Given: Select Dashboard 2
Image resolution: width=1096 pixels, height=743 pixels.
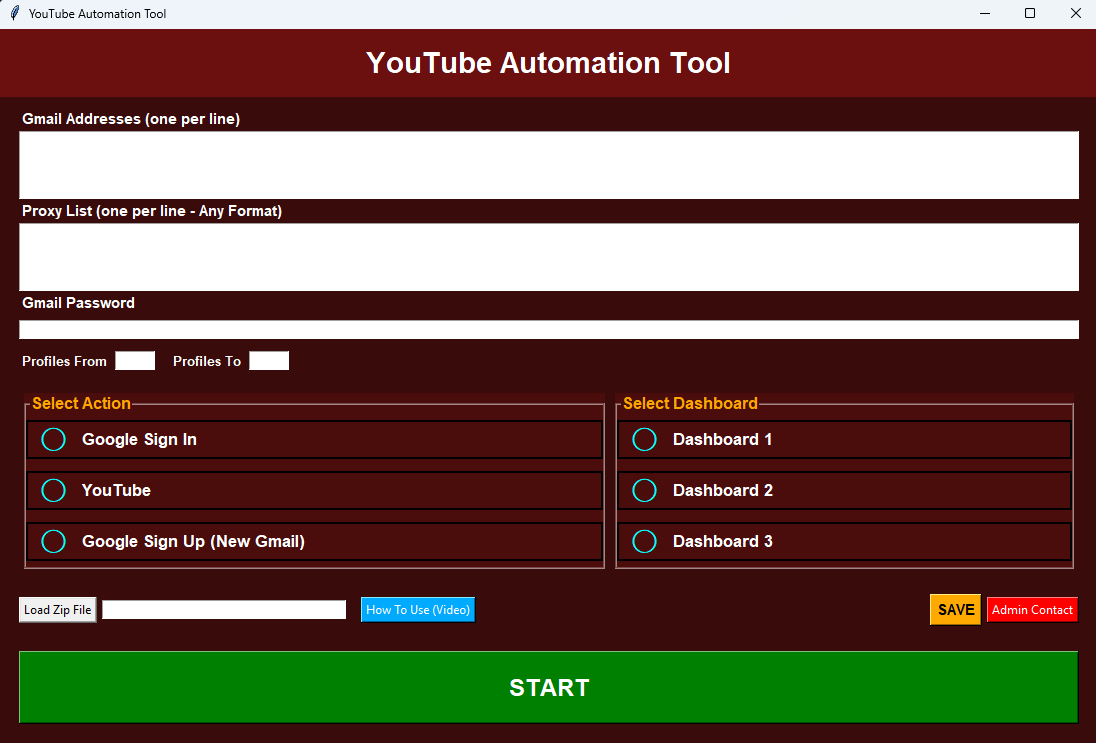Looking at the screenshot, I should pyautogui.click(x=844, y=491).
